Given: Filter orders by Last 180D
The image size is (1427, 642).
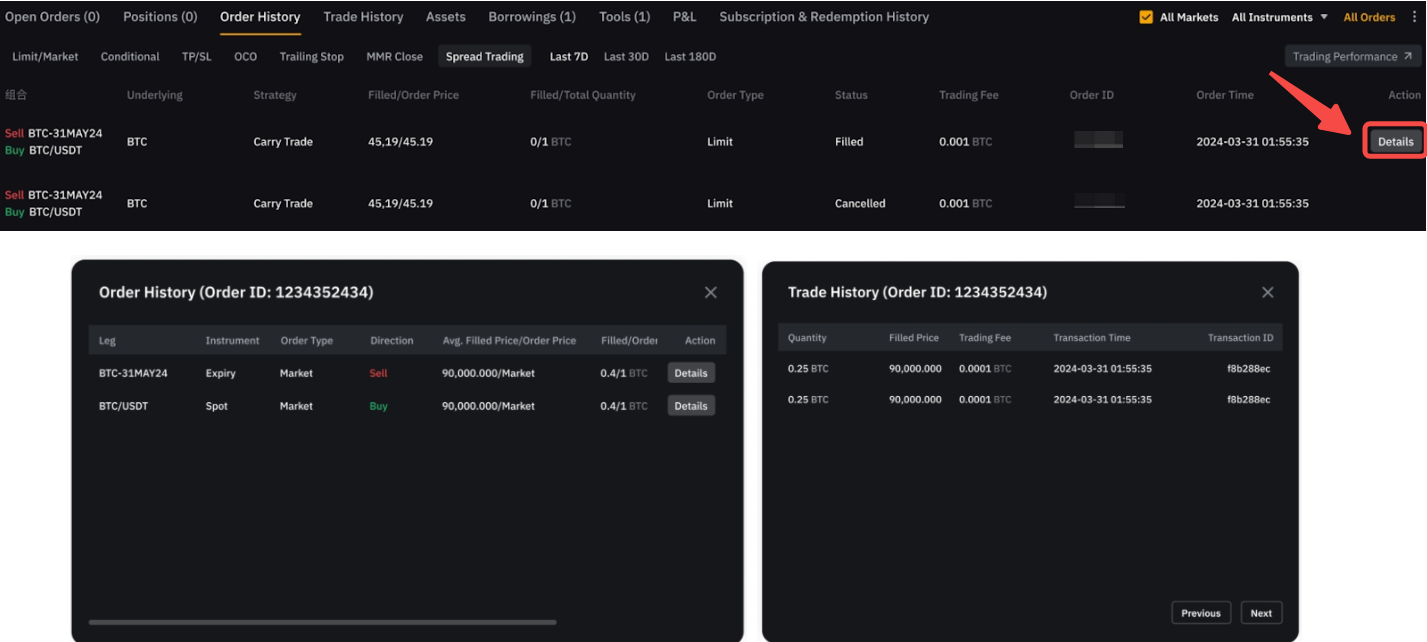Looking at the screenshot, I should click(690, 57).
